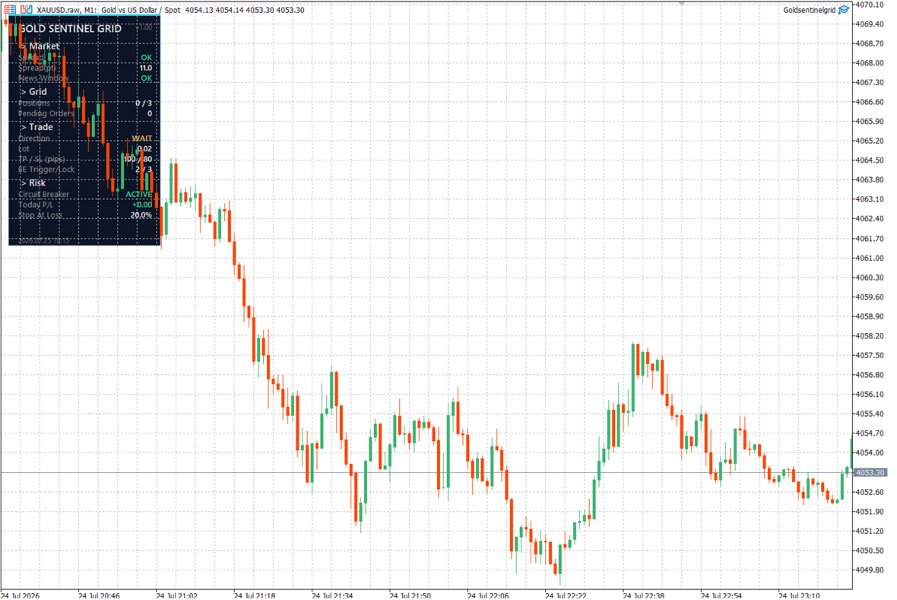This screenshot has height=600, width=897.
Task: Click the Direction label
Action: (x=34, y=138)
